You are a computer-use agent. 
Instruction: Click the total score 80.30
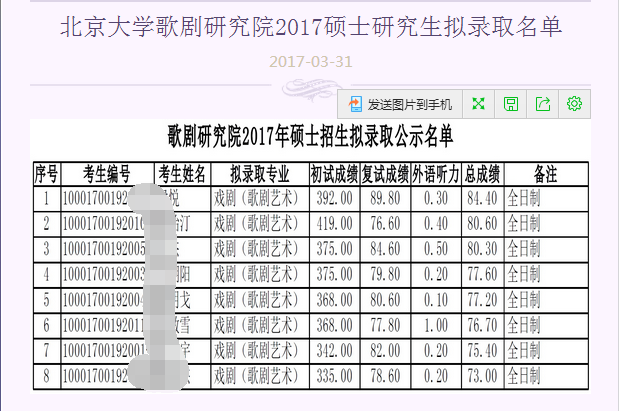tap(482, 249)
